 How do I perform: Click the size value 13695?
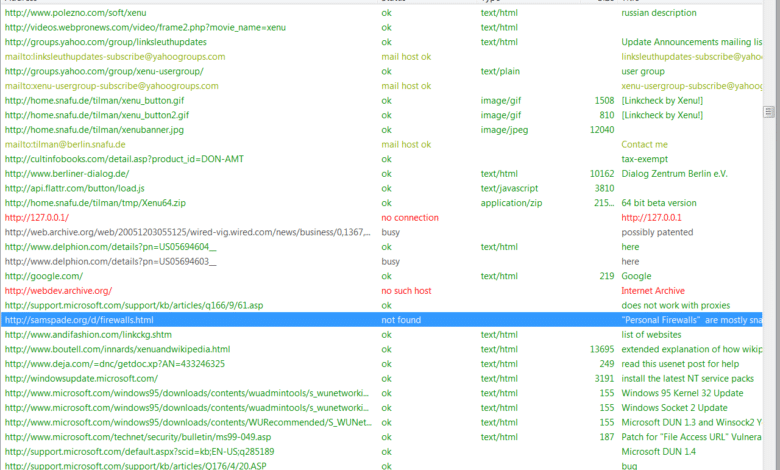[602, 350]
